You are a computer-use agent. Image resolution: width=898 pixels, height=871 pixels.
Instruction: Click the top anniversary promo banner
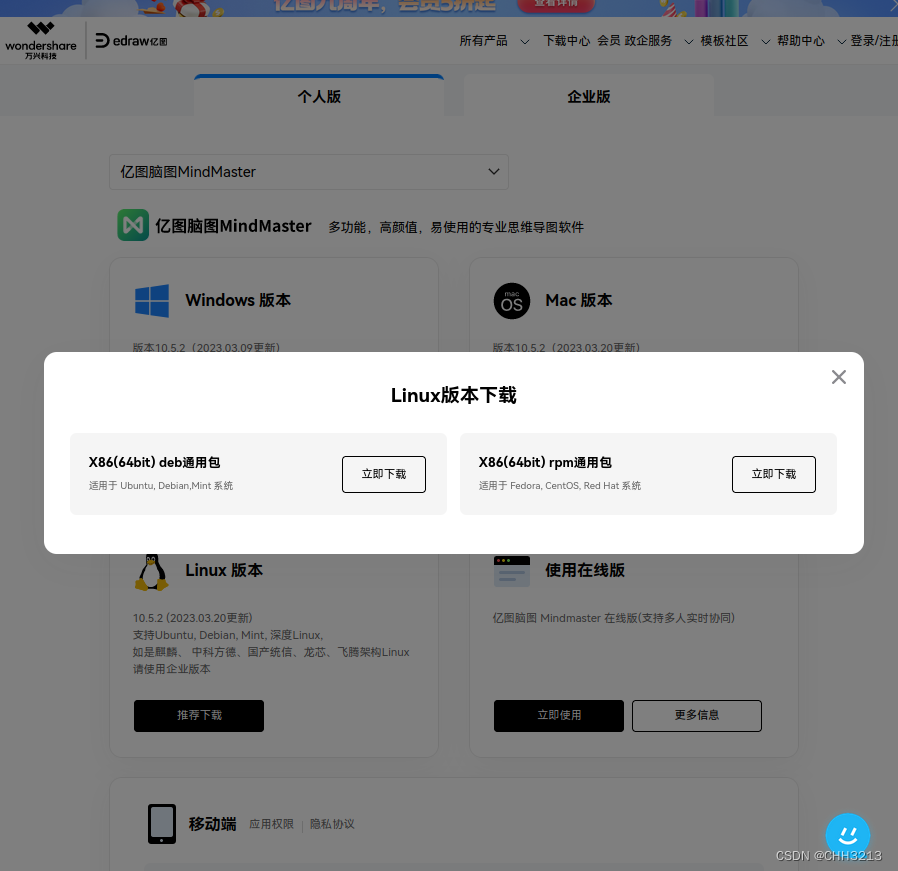pyautogui.click(x=449, y=8)
